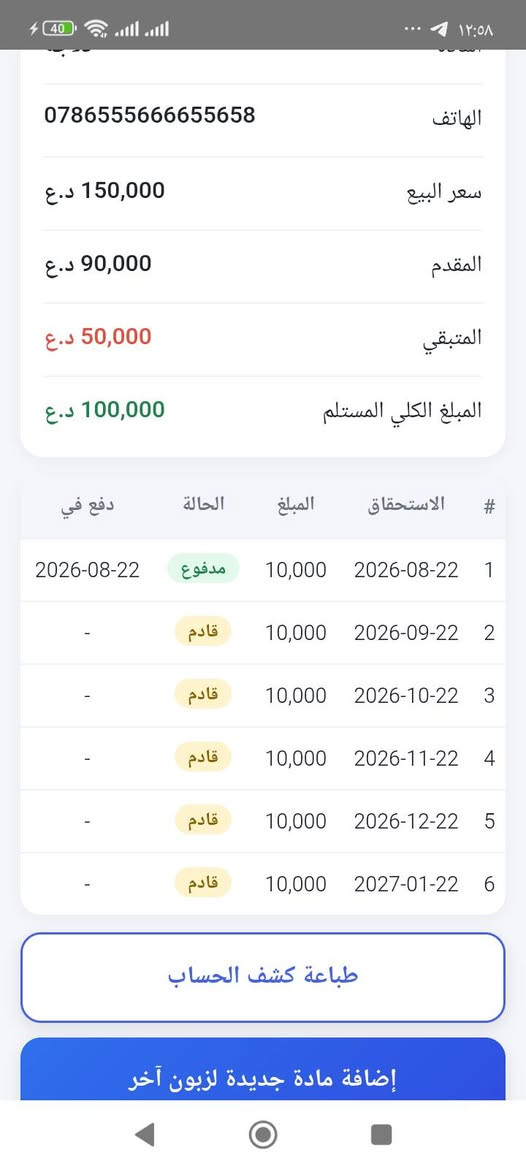
Task: Tap the battery indicator showing 40
Action: (x=60, y=29)
